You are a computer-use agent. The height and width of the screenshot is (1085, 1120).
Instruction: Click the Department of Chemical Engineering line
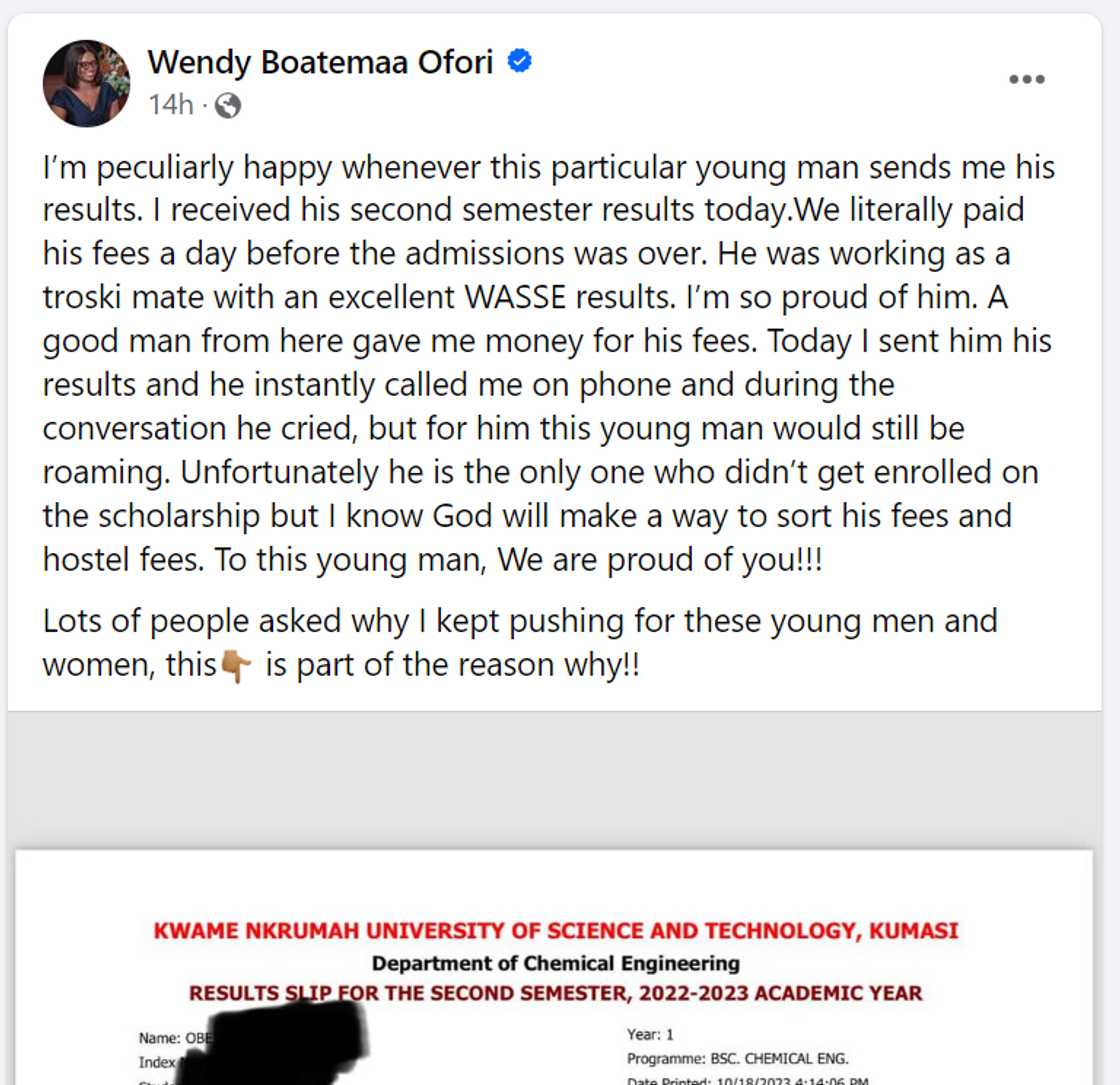[555, 964]
